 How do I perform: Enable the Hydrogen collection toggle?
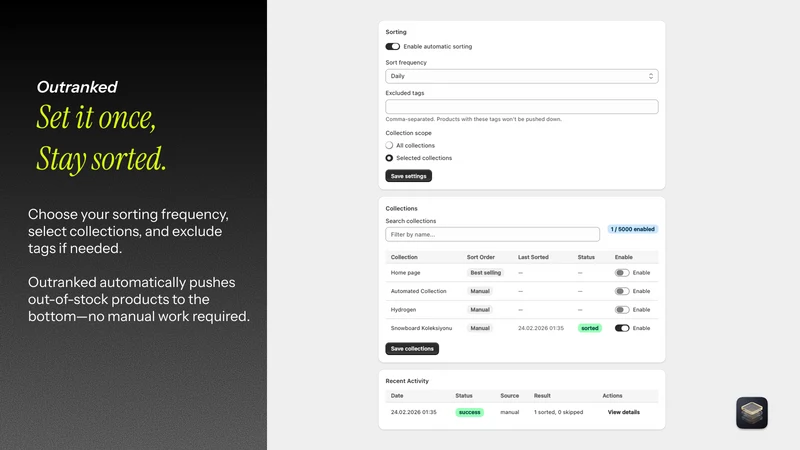click(x=621, y=310)
